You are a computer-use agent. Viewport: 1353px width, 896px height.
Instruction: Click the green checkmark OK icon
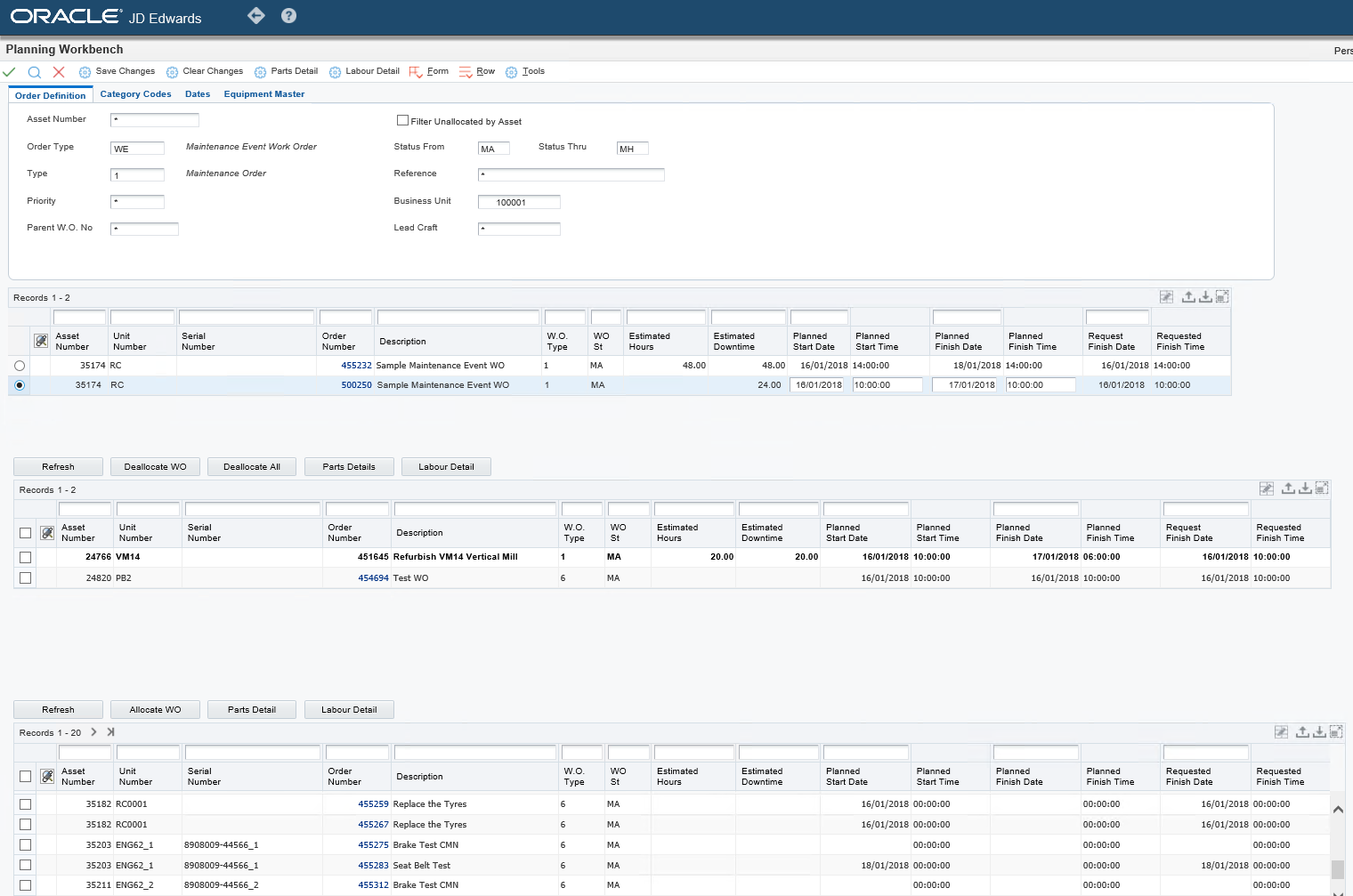[x=9, y=72]
